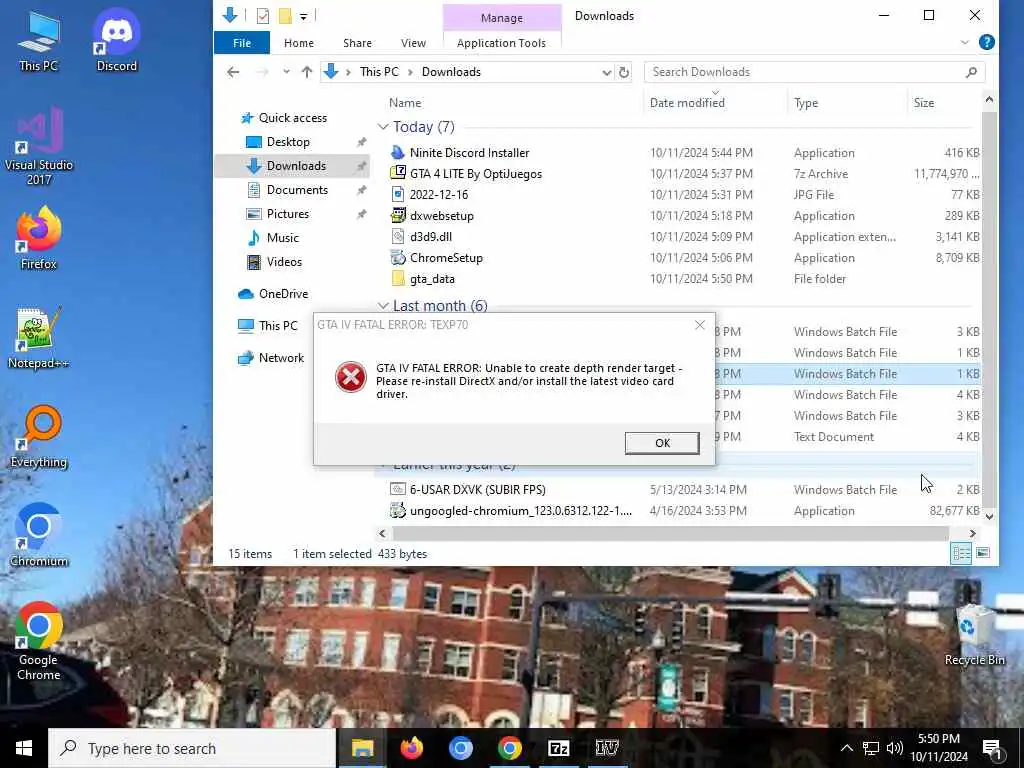This screenshot has height=768, width=1024.
Task: Close the GTA IV FATAL ERROR dialog
Action: [699, 325]
